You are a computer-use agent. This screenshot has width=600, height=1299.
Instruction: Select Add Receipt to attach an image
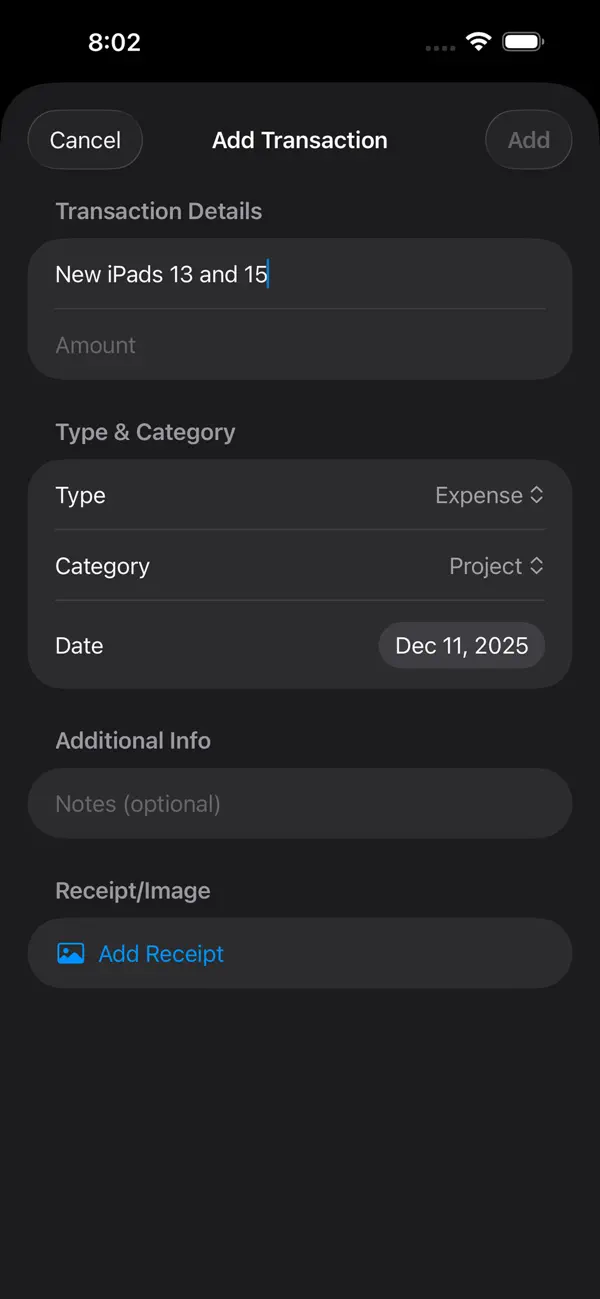pos(160,953)
